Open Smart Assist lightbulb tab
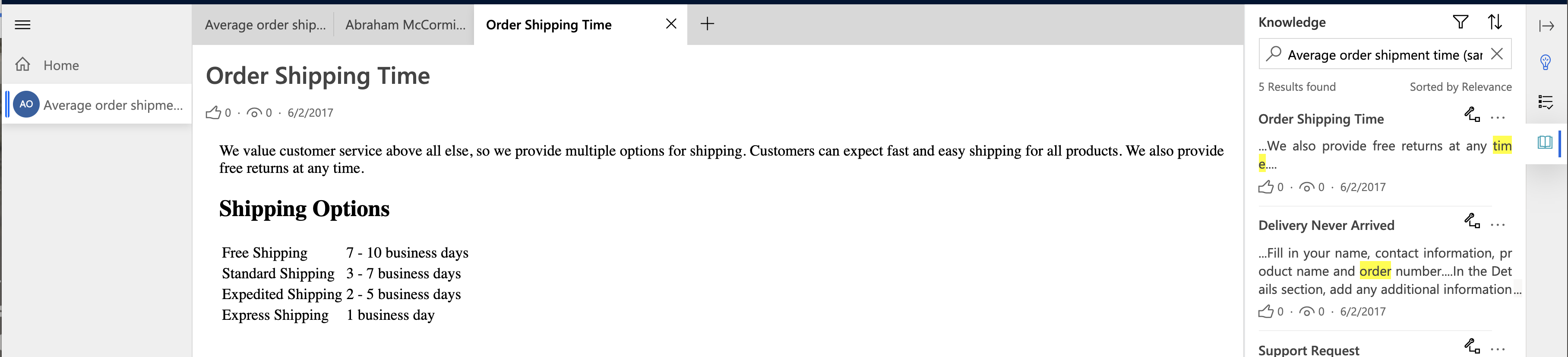The height and width of the screenshot is (357, 1568). [x=1546, y=62]
